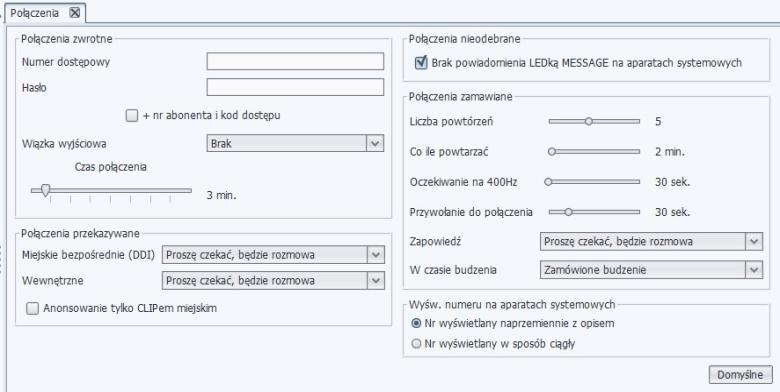Image resolution: width=780 pixels, height=392 pixels.
Task: Select 'Nr wyświetlany w sposób ciągły' radio
Action: (x=416, y=344)
